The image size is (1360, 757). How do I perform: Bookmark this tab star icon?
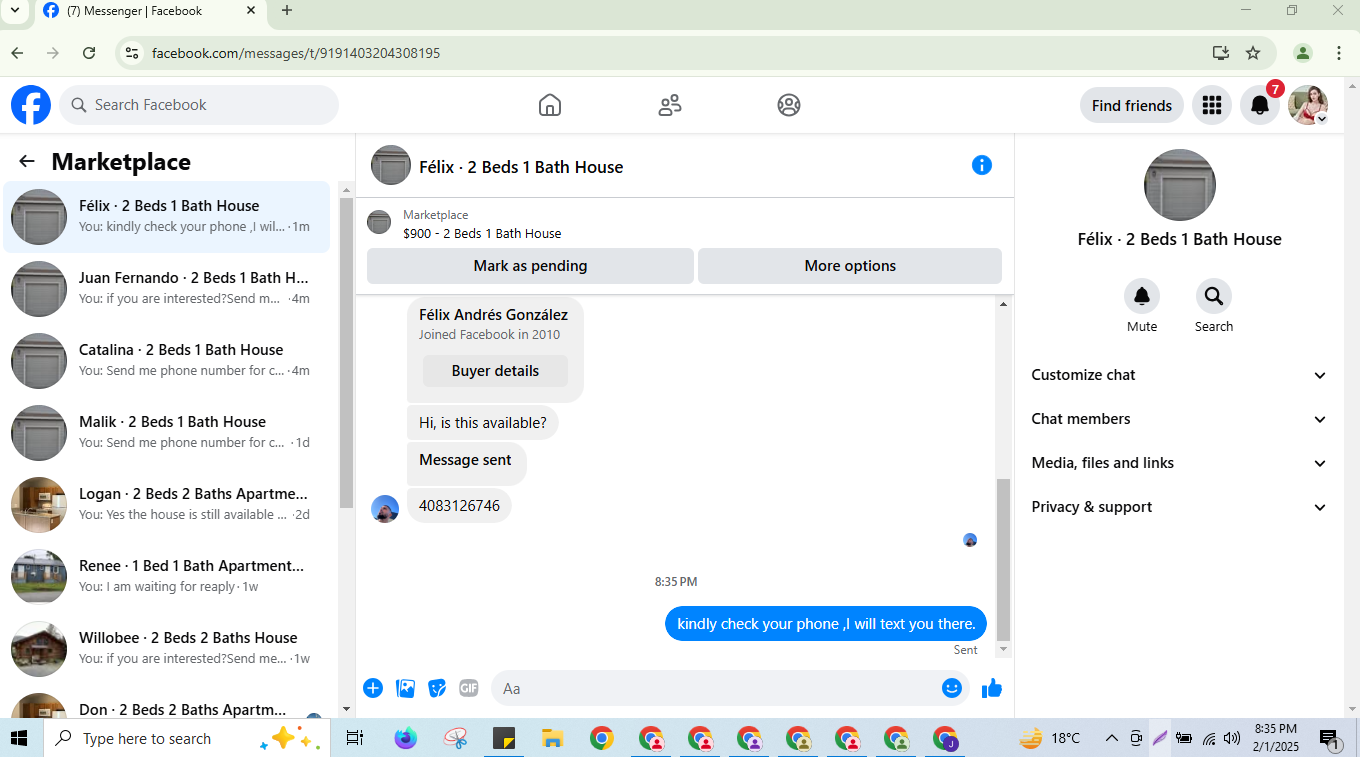(1253, 53)
